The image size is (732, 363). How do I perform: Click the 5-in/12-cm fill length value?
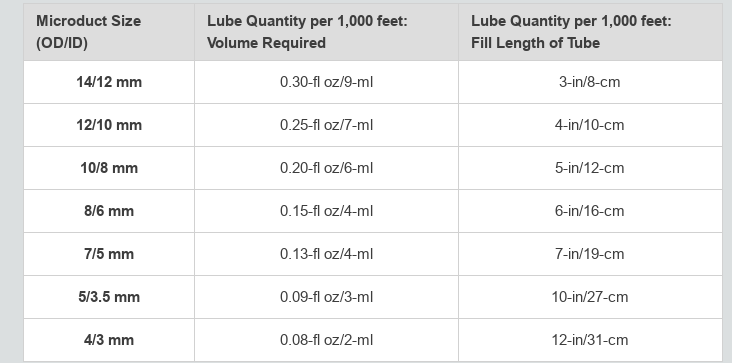coord(590,168)
